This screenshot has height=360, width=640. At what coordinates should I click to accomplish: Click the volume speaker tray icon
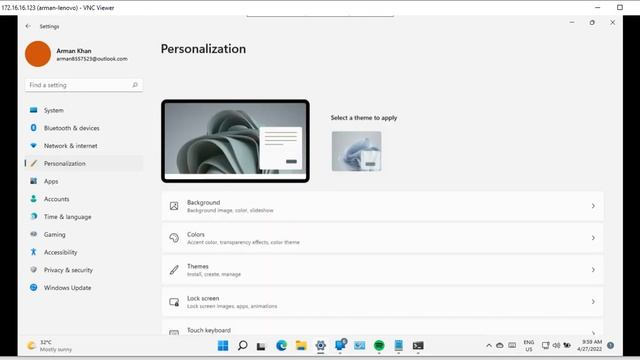click(556, 346)
